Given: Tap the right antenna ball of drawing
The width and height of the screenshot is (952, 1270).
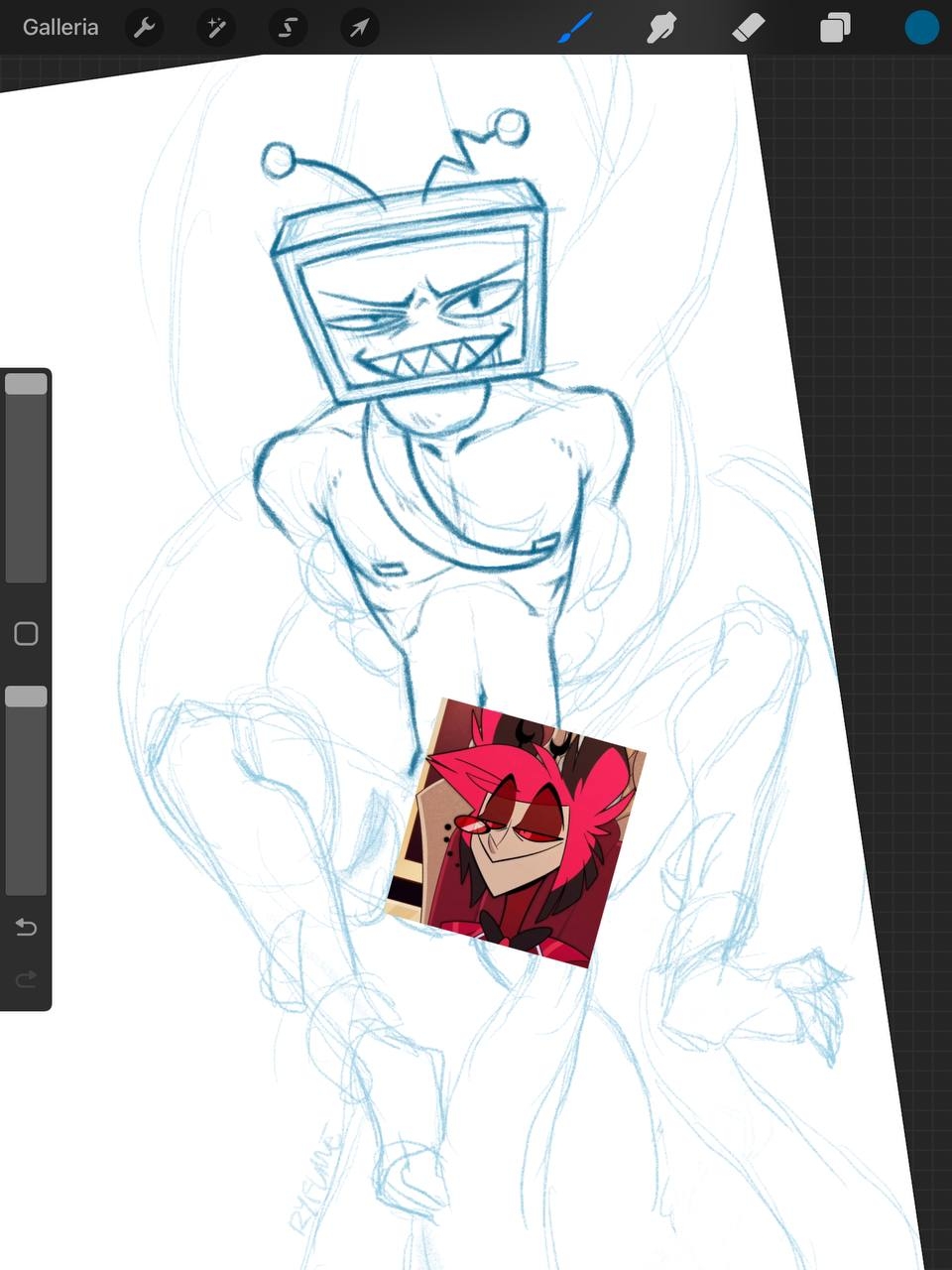Looking at the screenshot, I should (x=510, y=127).
